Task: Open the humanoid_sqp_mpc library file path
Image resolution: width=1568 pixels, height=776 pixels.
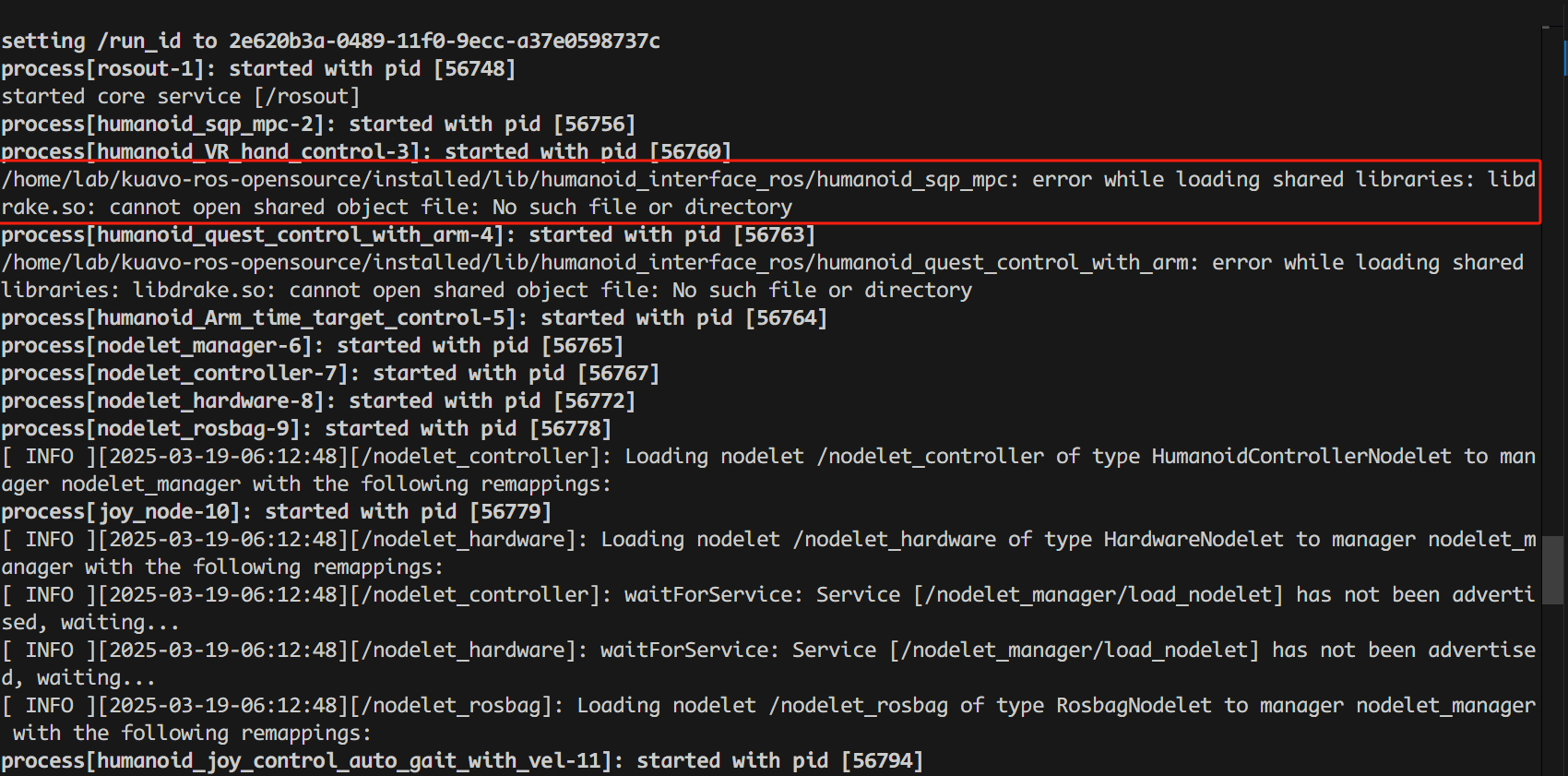Action: click(508, 179)
